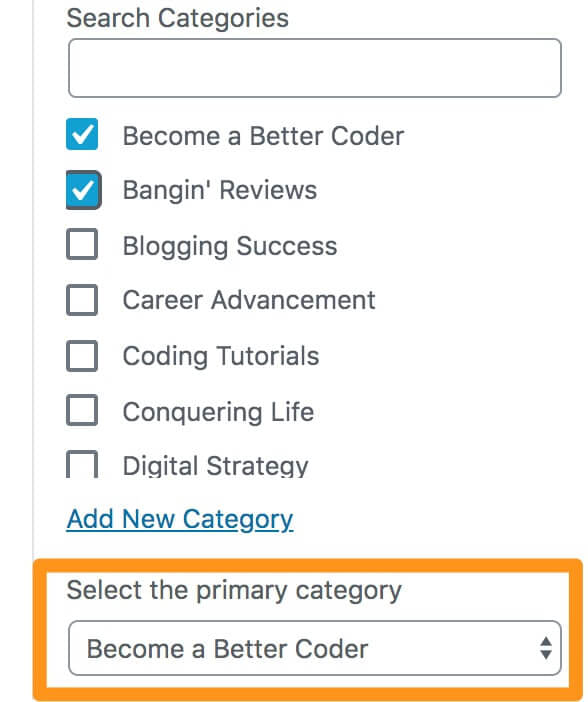Click the 'Search Categories' field label

pyautogui.click(x=177, y=18)
